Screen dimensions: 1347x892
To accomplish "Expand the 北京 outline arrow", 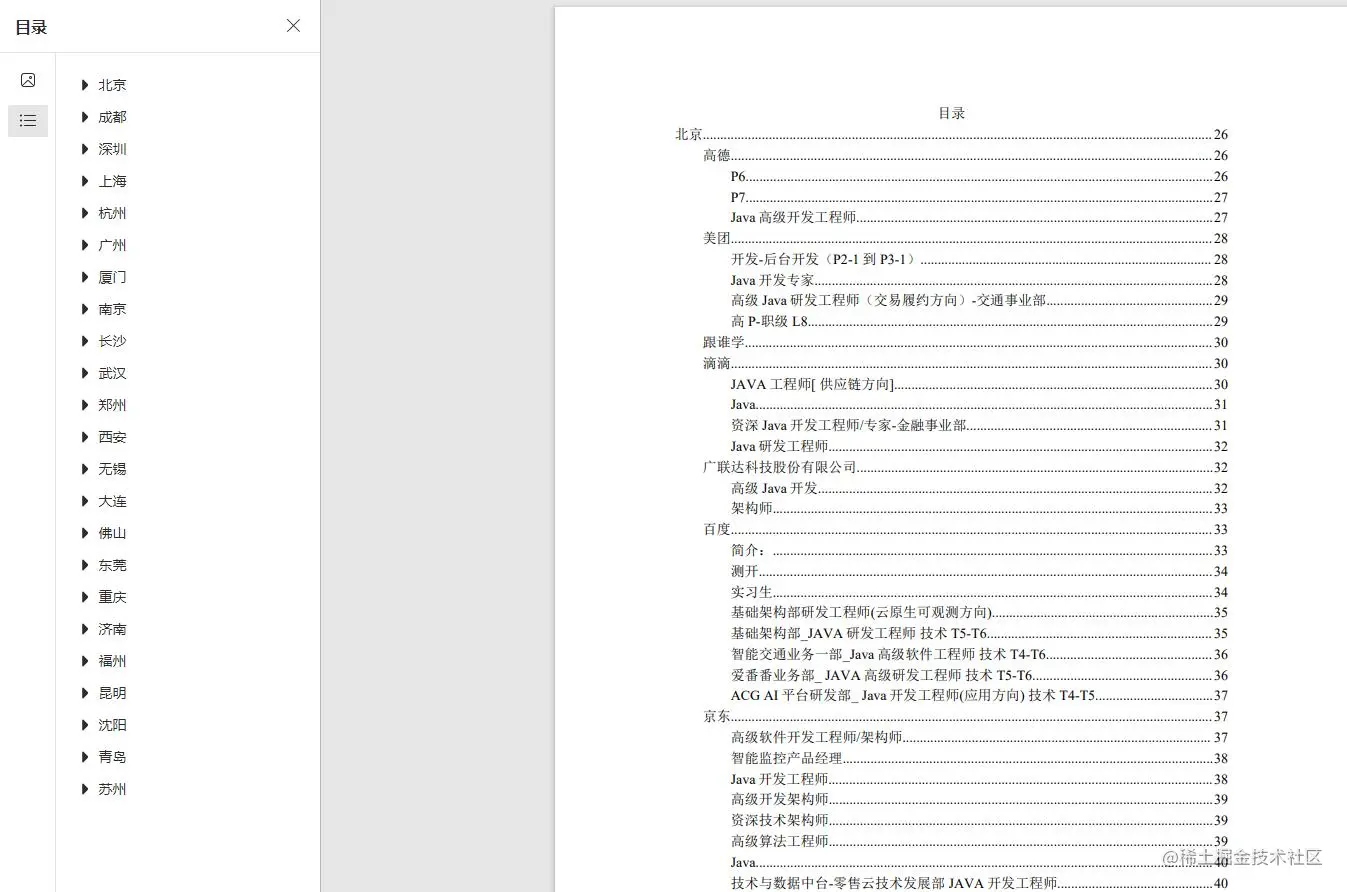I will tap(85, 85).
